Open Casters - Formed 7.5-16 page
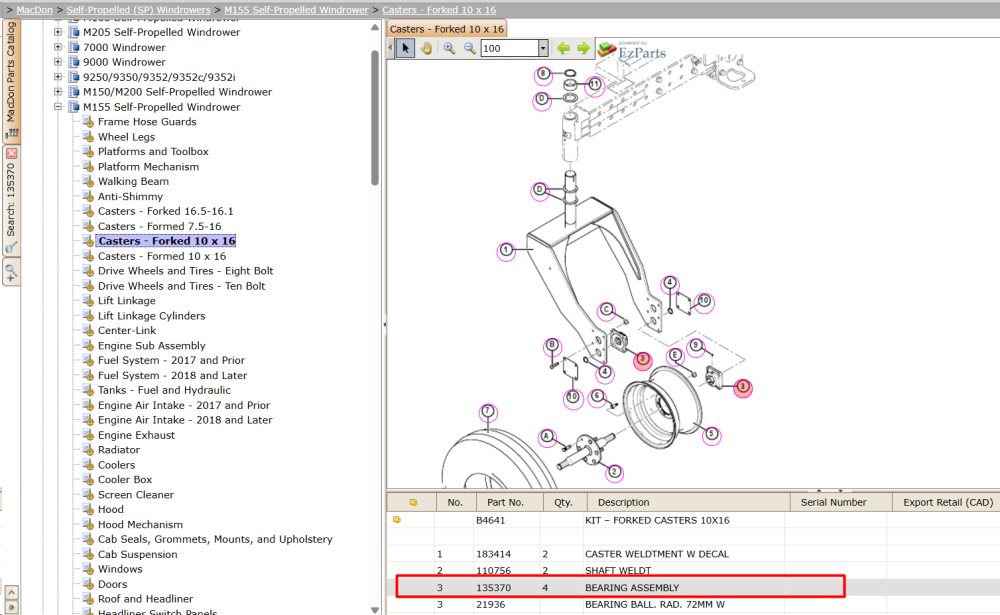Viewport: 1000px width, 615px height. click(159, 226)
